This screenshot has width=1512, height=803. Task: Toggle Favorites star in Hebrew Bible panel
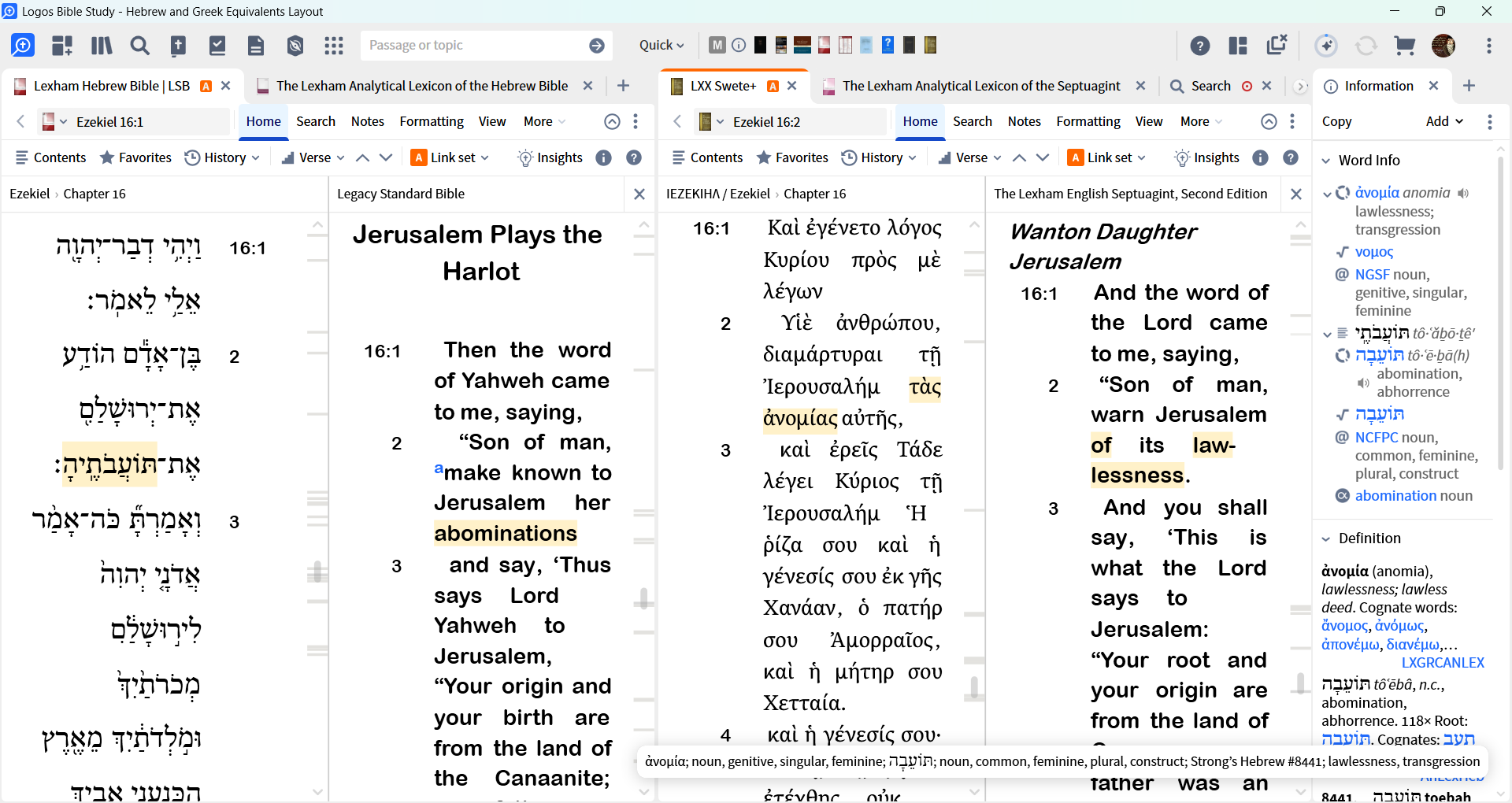pos(135,158)
